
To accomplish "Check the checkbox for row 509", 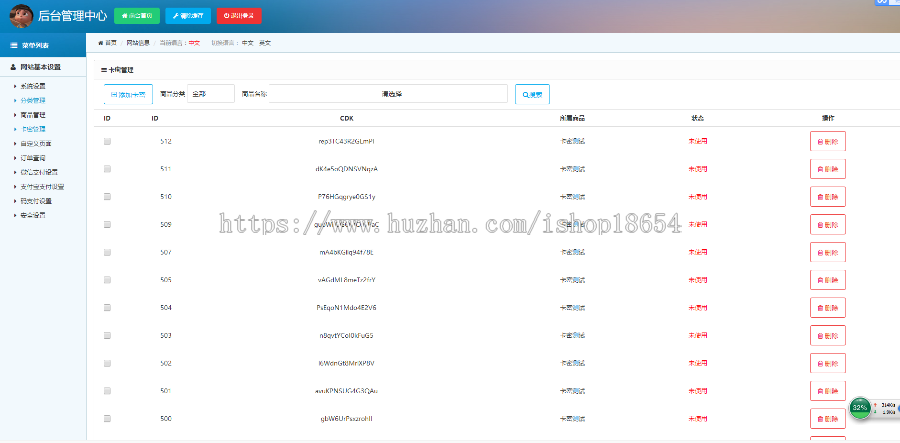I will [107, 224].
